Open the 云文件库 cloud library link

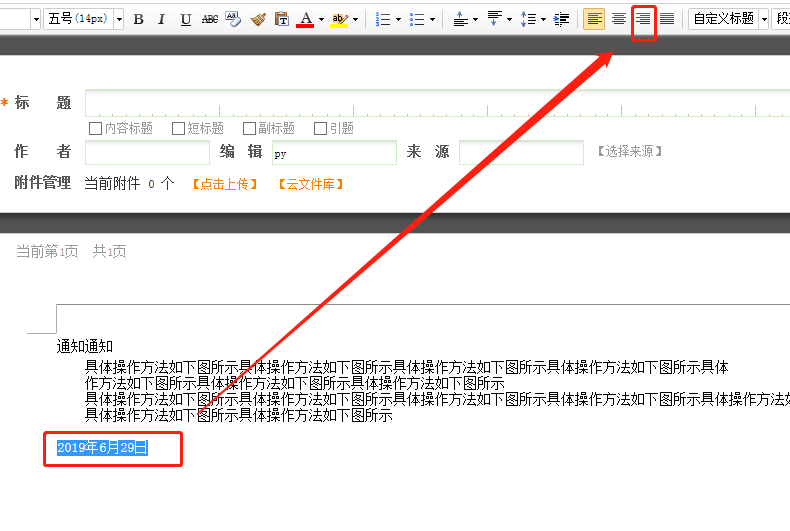(x=312, y=184)
